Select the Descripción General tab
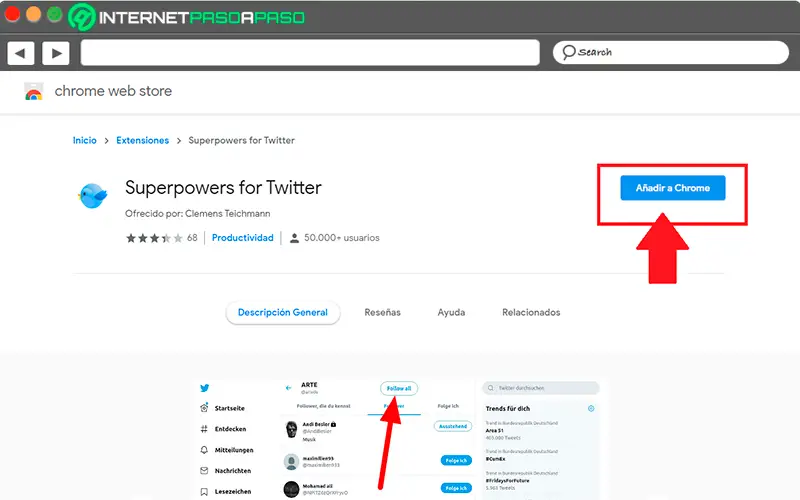 click(283, 313)
